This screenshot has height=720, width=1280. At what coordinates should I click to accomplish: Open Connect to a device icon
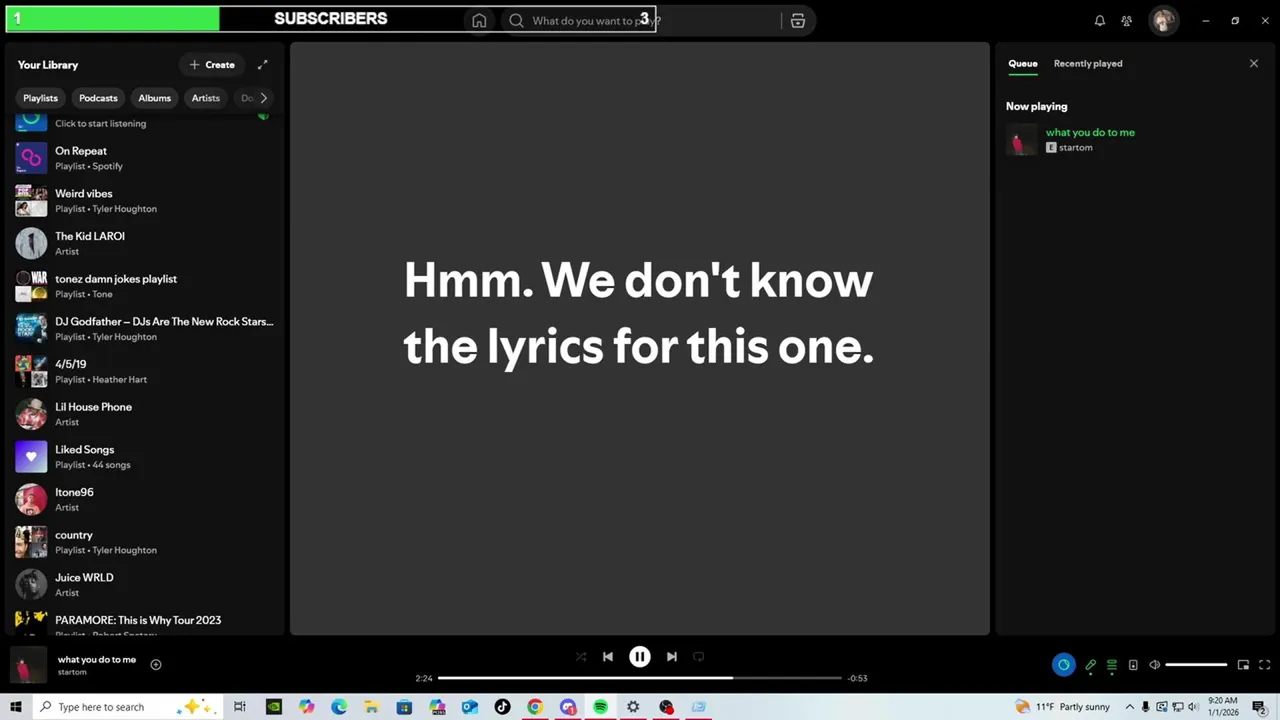pos(1133,665)
